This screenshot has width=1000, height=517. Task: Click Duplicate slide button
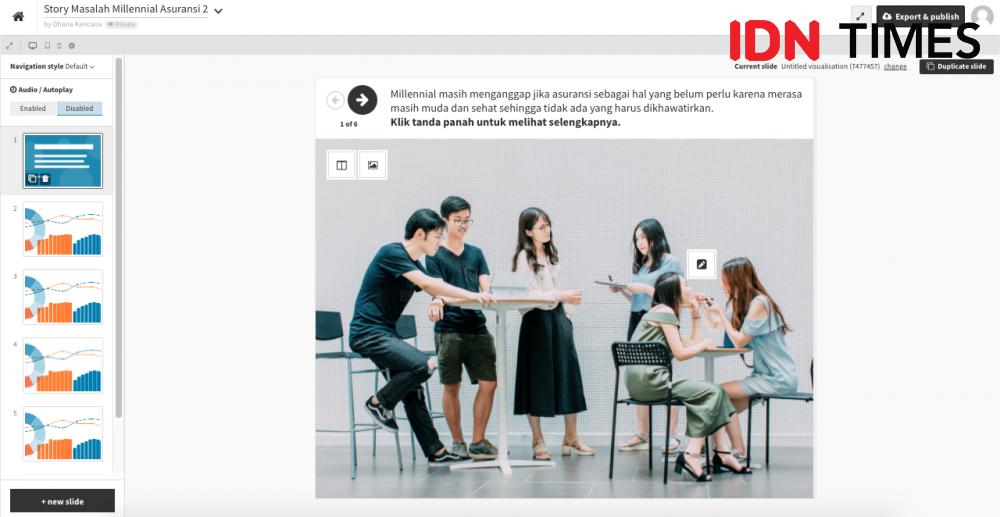pyautogui.click(x=956, y=66)
